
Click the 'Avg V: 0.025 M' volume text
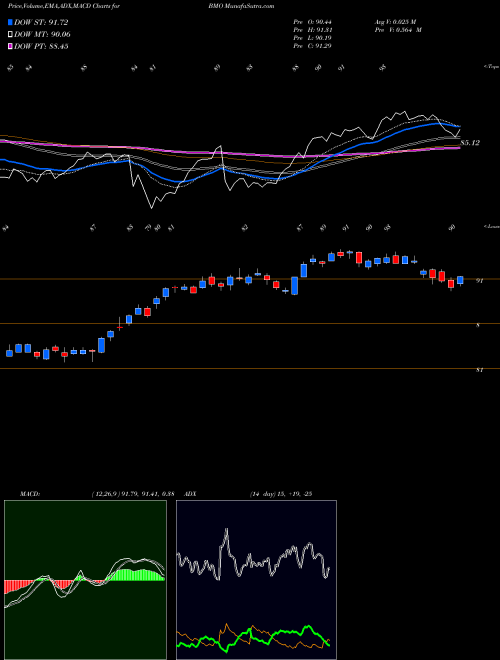coord(397,22)
